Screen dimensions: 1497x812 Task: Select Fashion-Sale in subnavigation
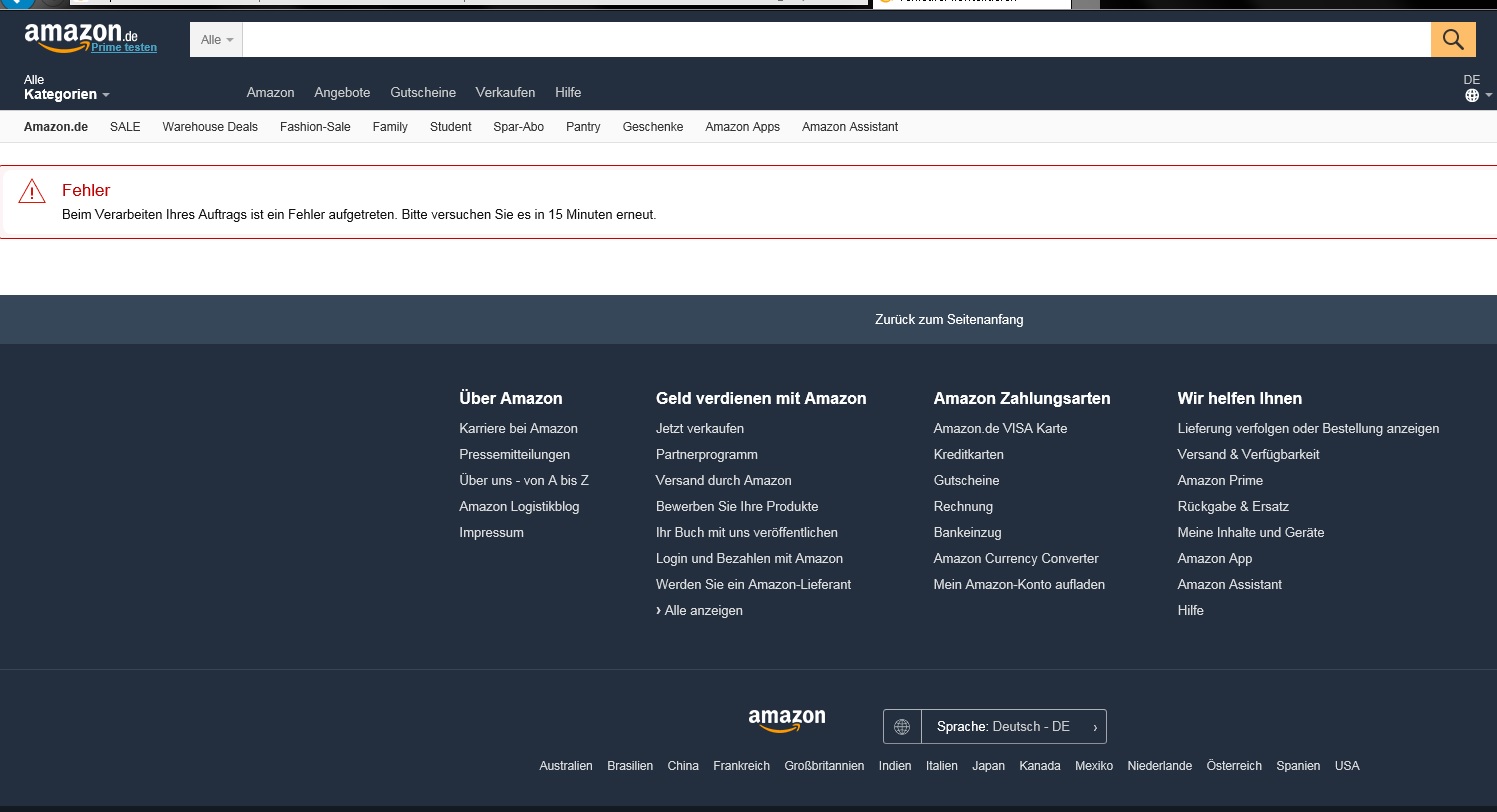coord(315,127)
